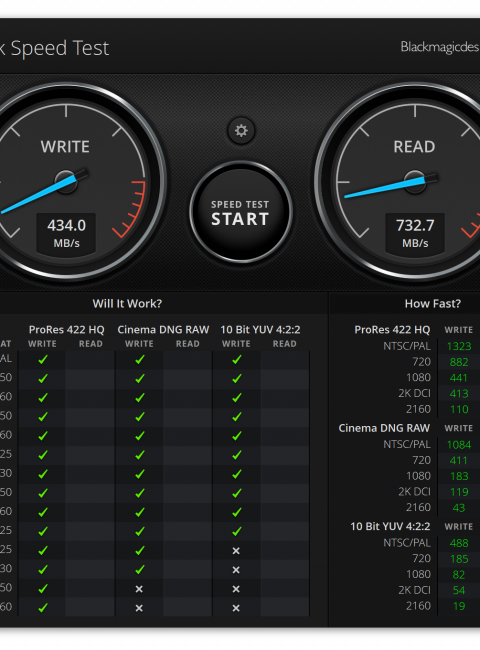Click the How Fast? heading
480x650 pixels.
click(433, 303)
